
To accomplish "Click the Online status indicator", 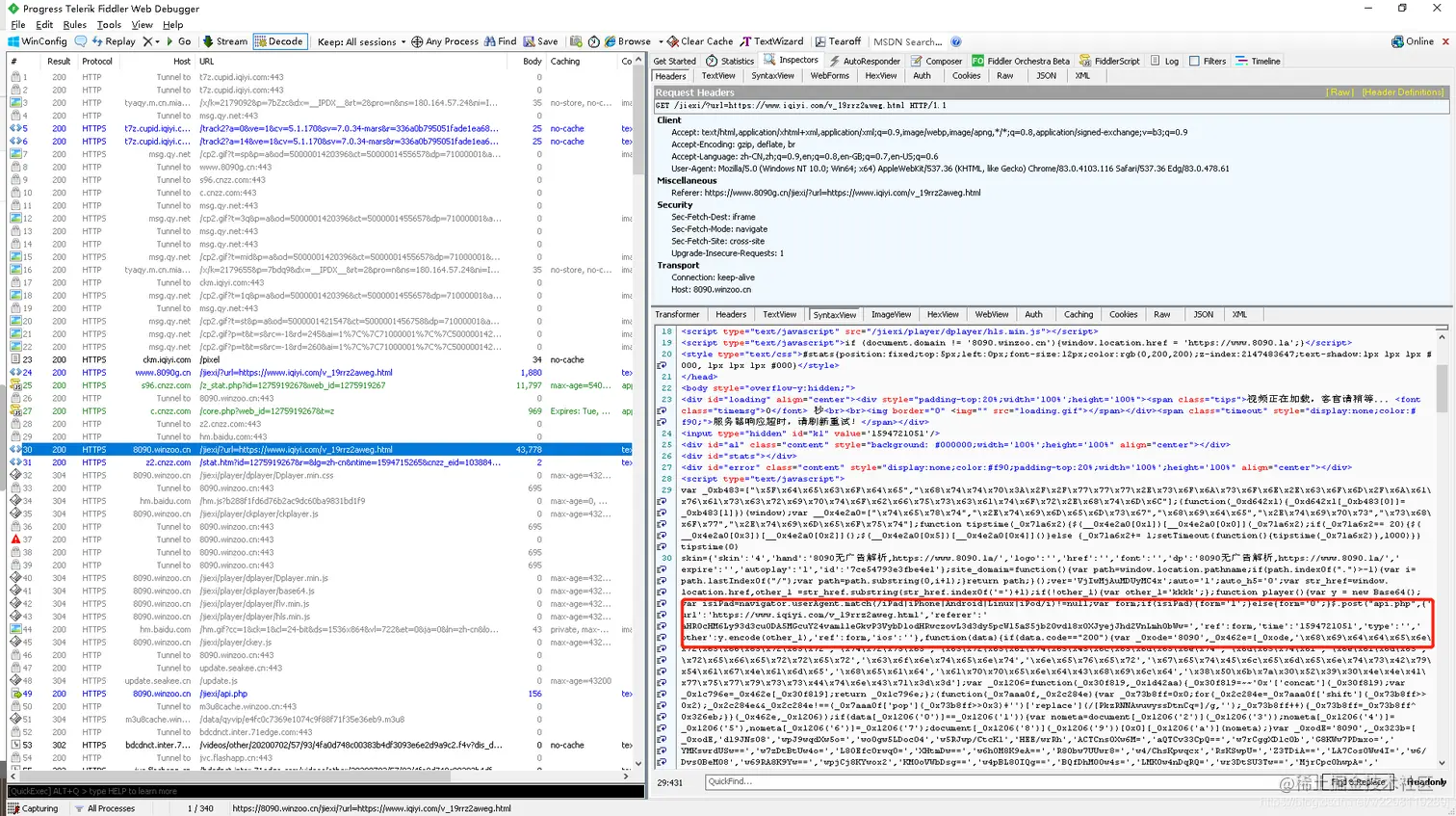I will 1413,41.
